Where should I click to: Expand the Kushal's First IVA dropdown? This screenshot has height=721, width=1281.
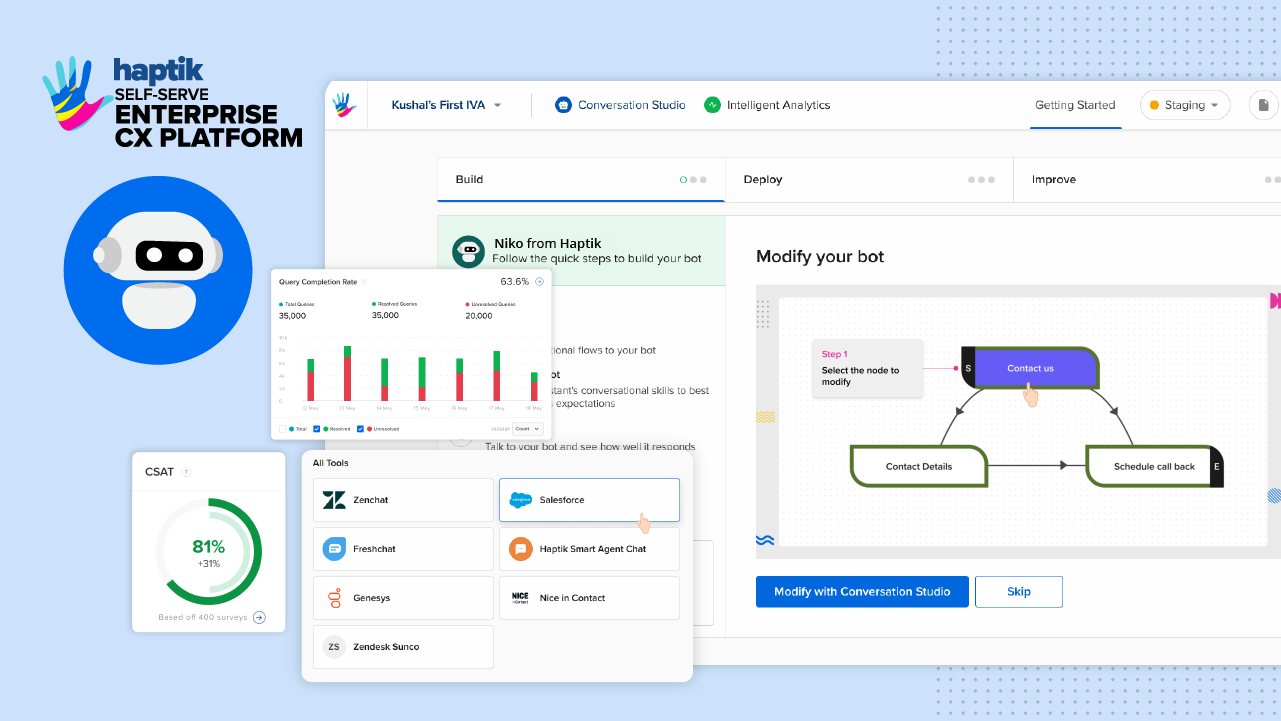(447, 105)
